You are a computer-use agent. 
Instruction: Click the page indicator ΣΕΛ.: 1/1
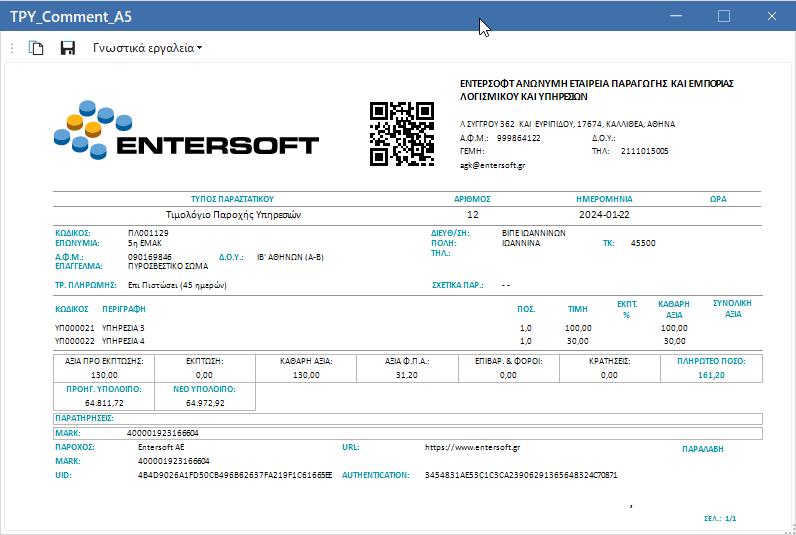pyautogui.click(x=720, y=518)
